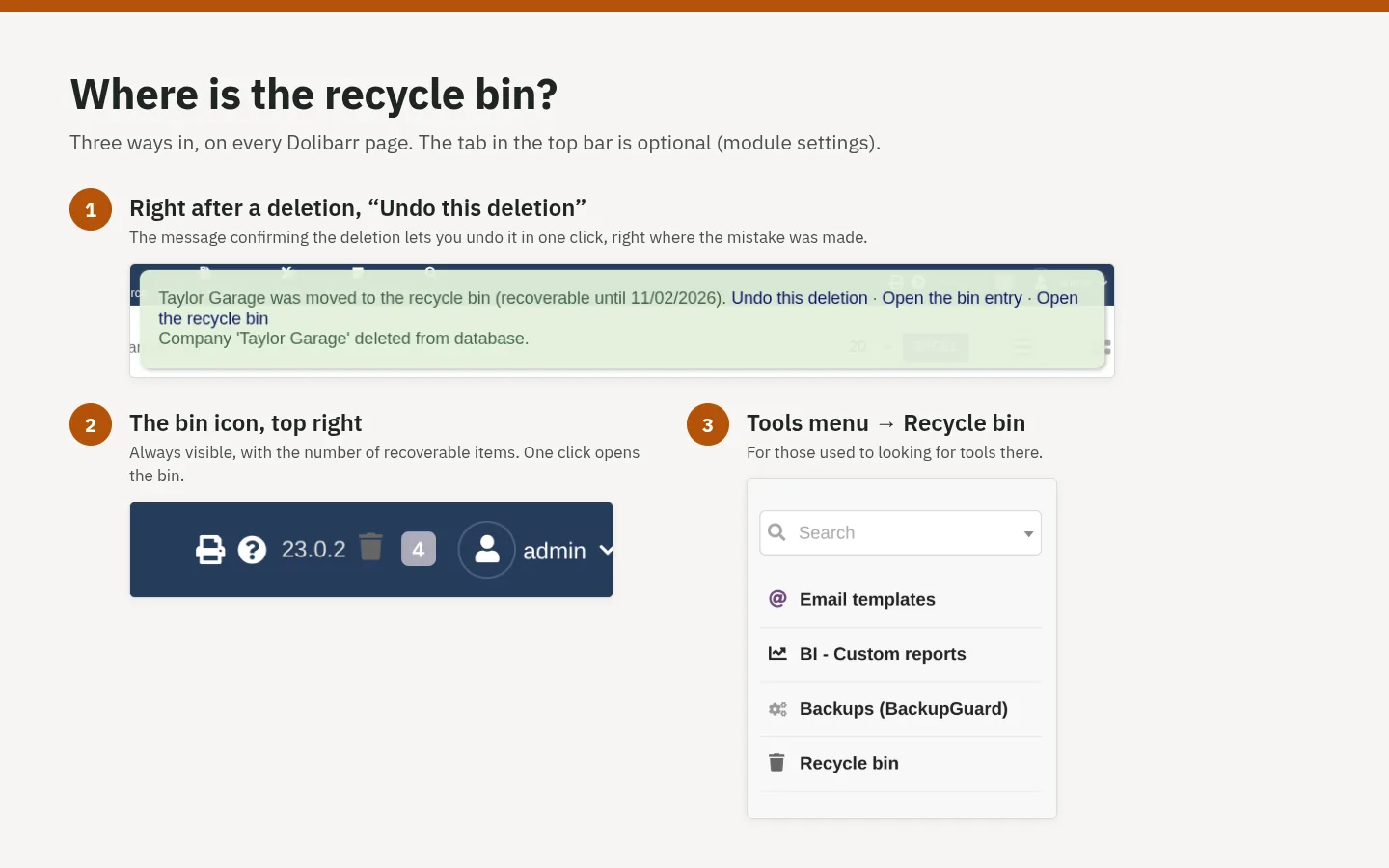Click "Company 'Taylor Garage' deleted from database." text
Image resolution: width=1389 pixels, height=868 pixels.
click(x=343, y=339)
